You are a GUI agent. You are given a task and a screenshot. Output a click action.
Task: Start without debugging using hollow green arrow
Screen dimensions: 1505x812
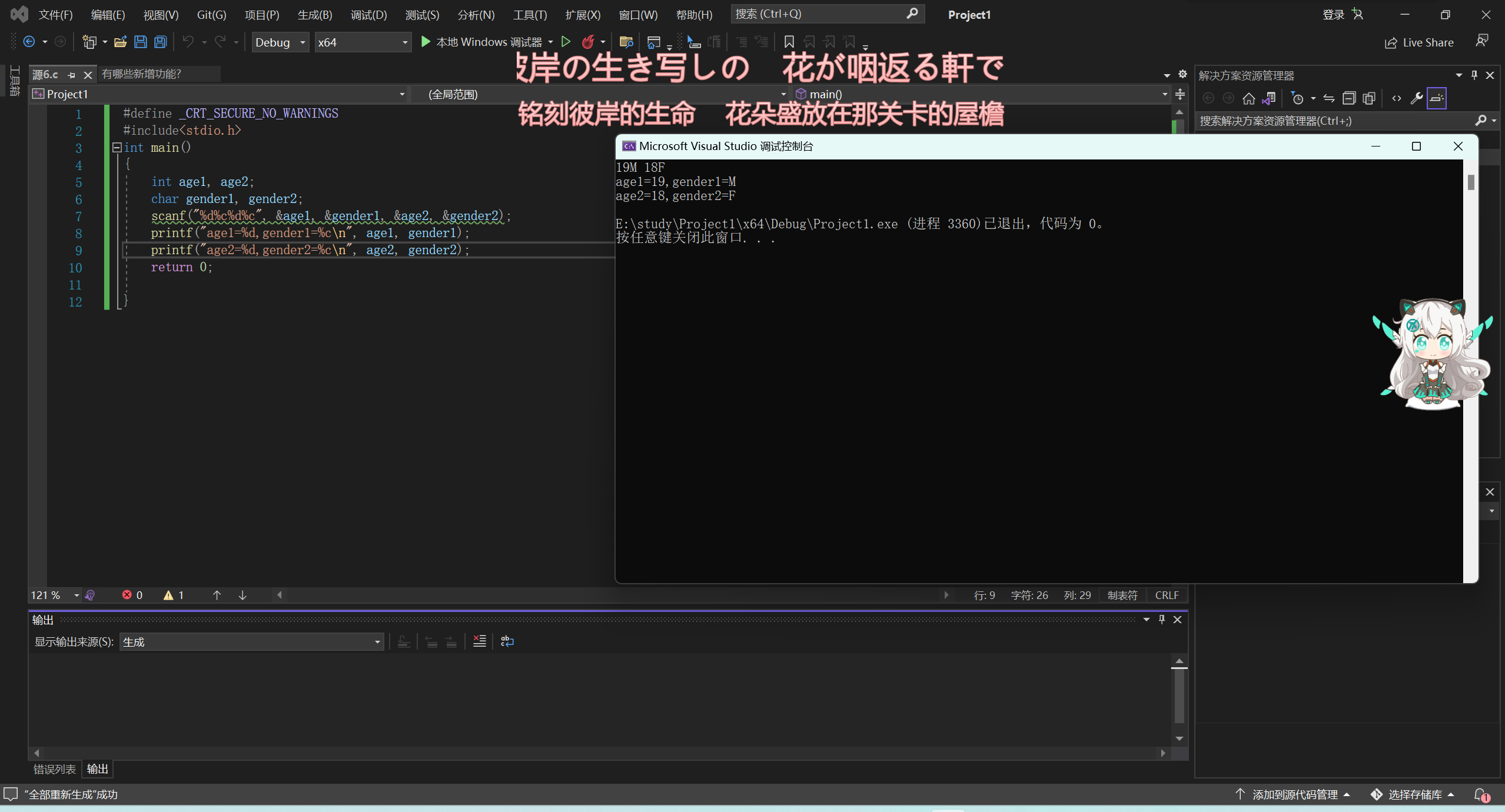click(566, 42)
